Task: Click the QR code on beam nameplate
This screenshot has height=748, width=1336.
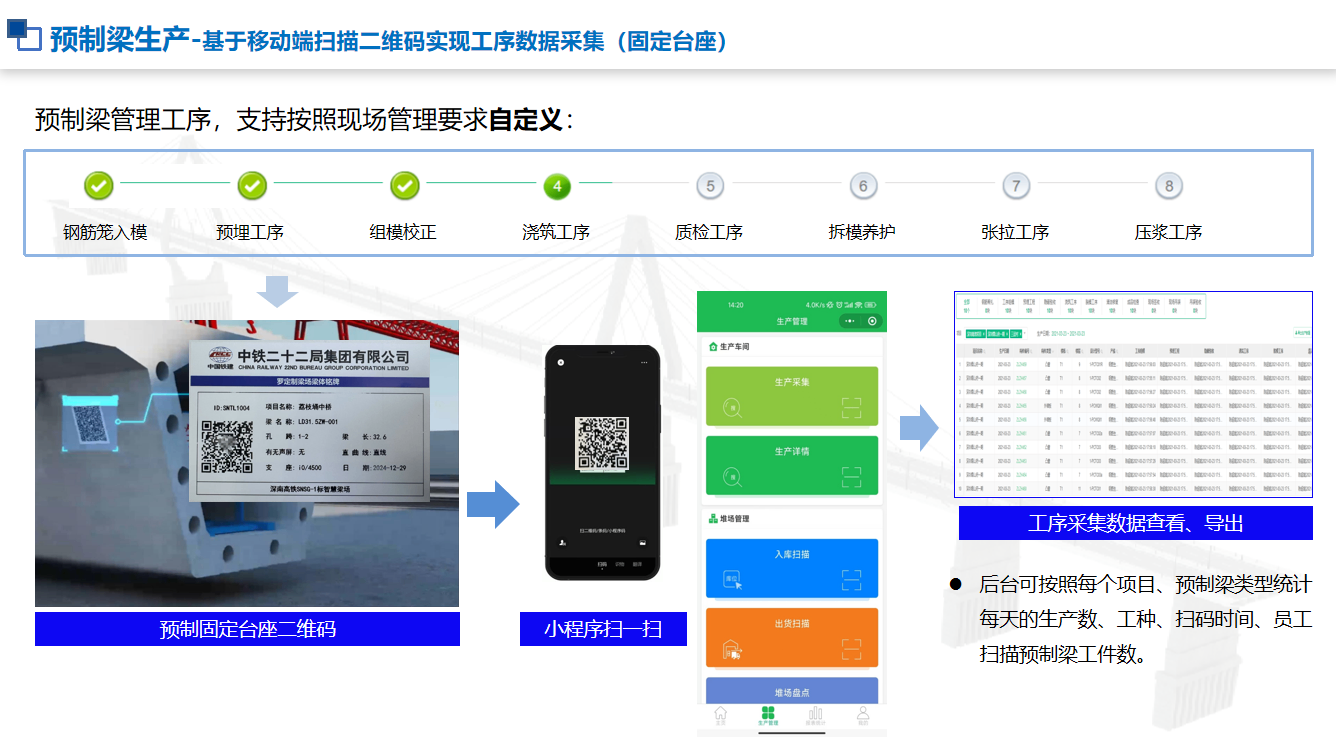Action: 226,446
